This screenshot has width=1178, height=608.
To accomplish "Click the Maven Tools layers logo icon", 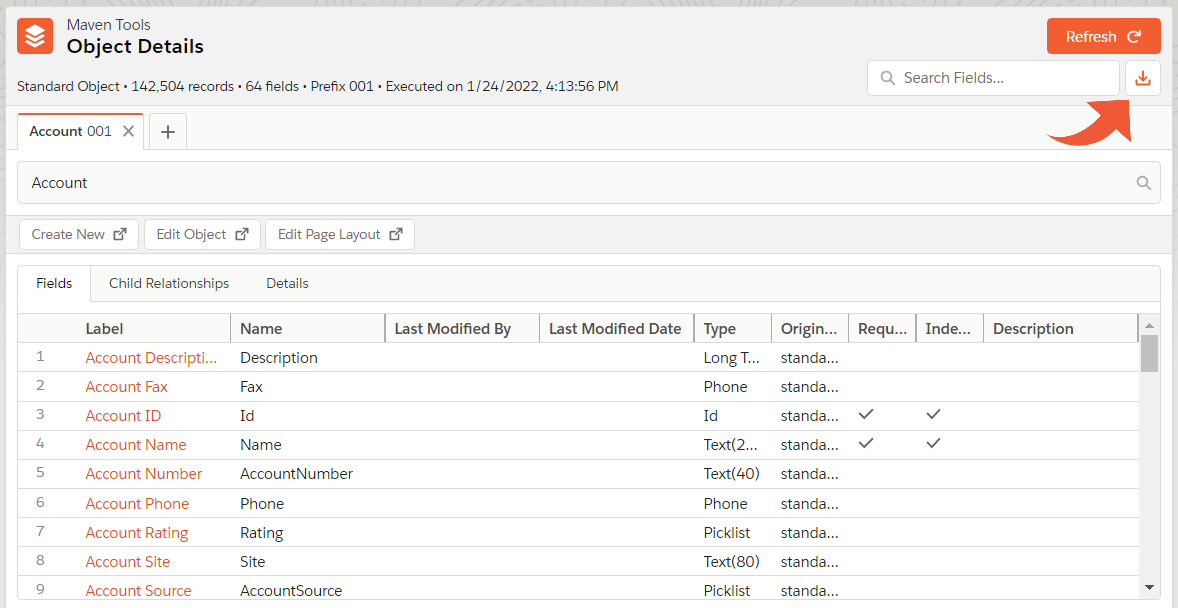I will 35,36.
